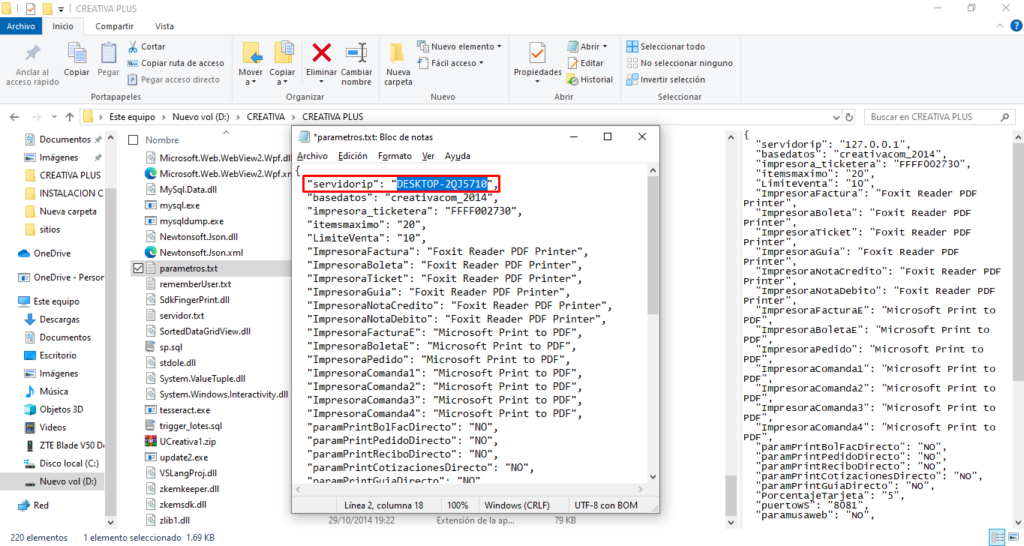
Task: Click the red Eliminar icon
Action: (321, 53)
